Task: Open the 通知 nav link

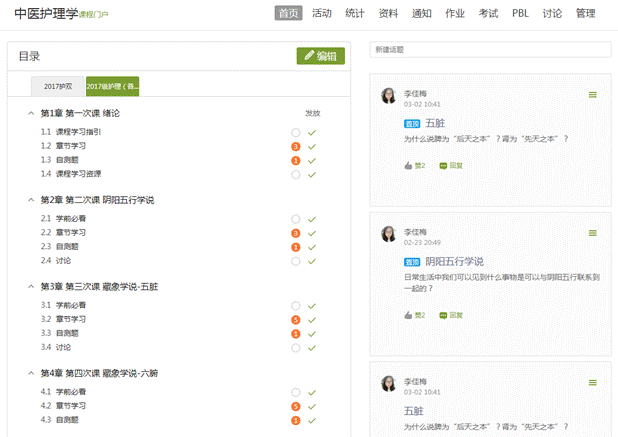Action: (422, 13)
